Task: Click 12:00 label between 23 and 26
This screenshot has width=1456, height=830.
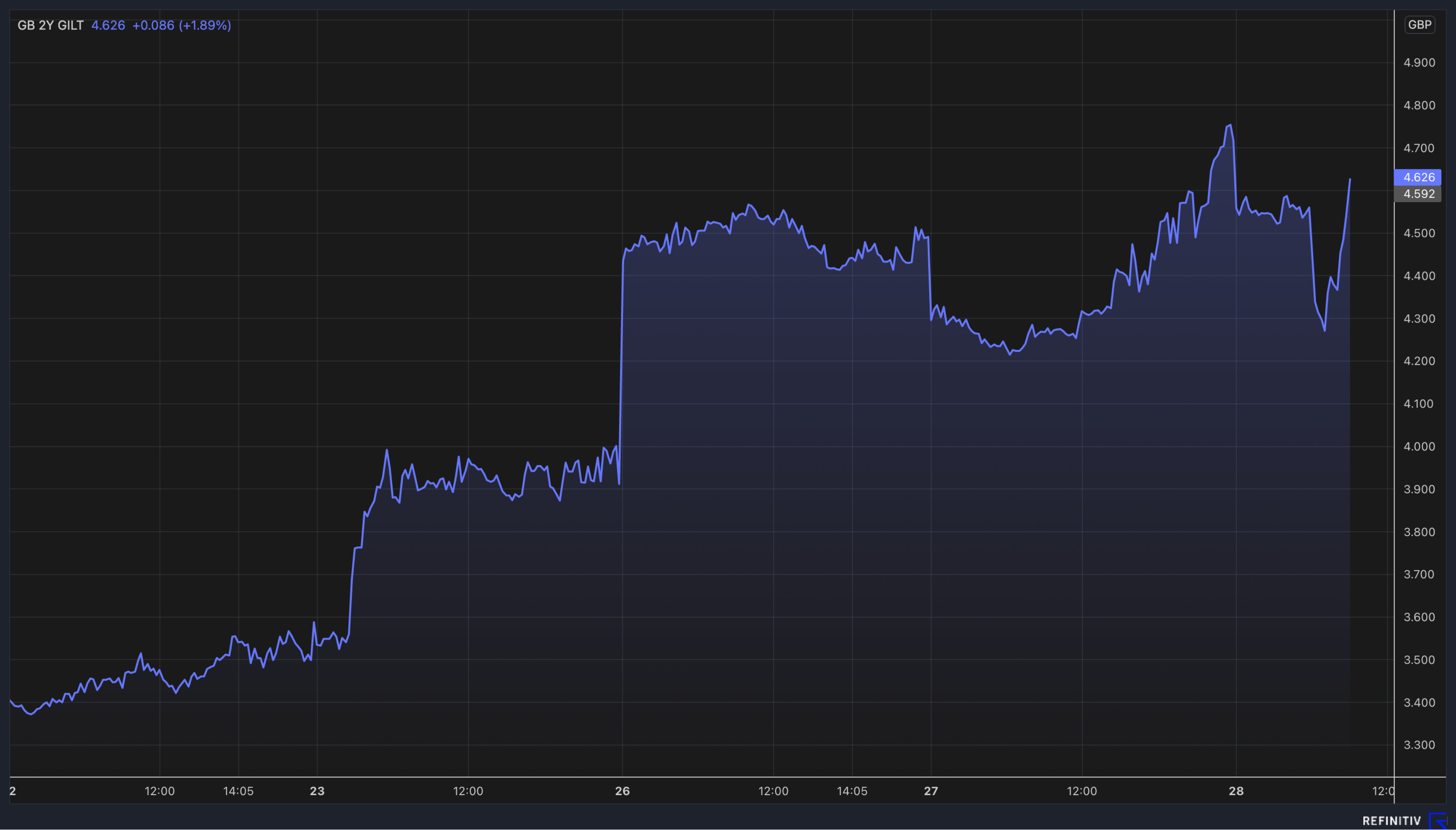Action: (468, 791)
